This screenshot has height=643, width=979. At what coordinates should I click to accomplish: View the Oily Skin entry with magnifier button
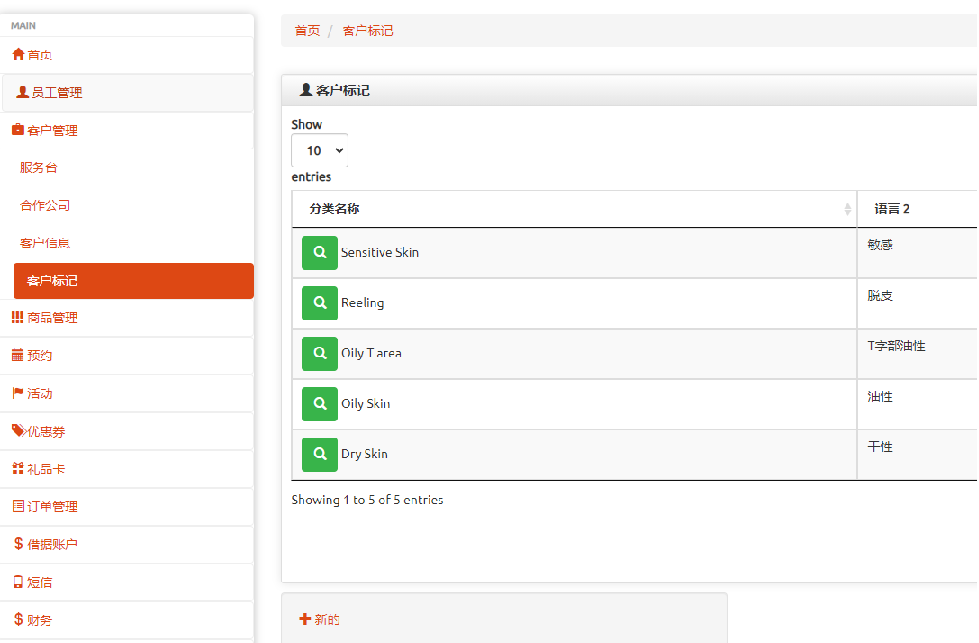320,404
